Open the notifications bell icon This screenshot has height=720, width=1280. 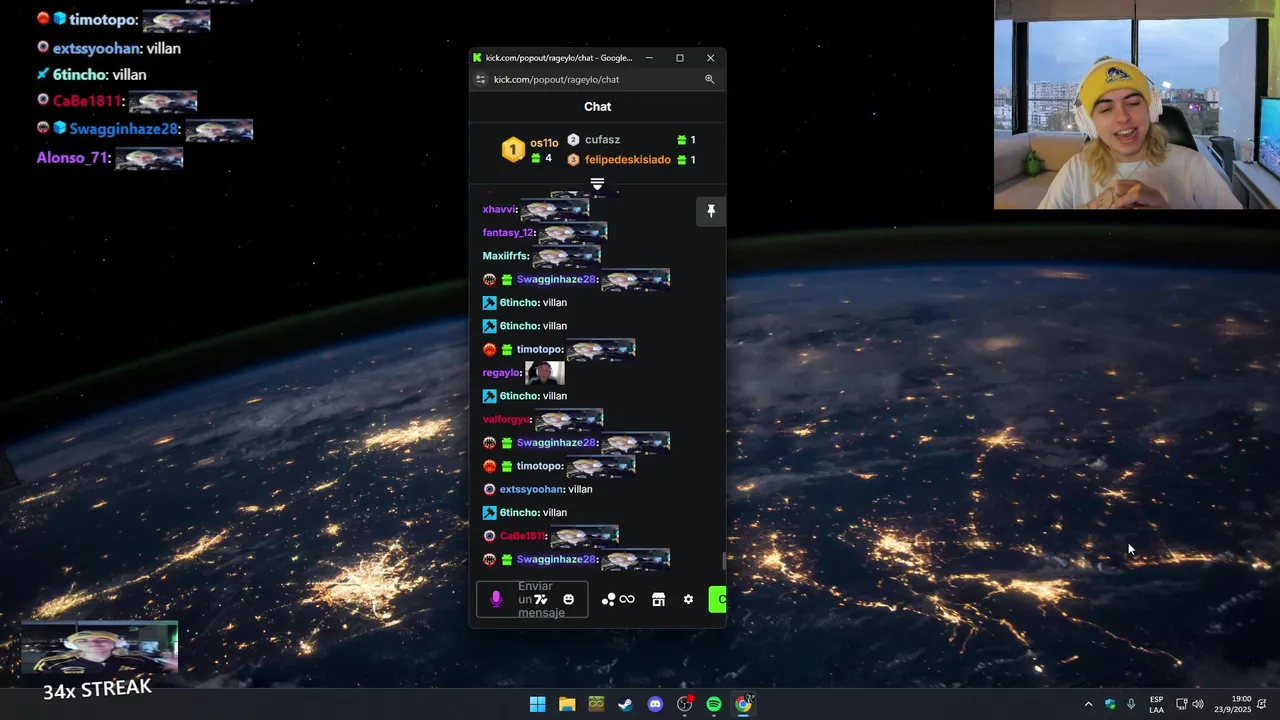pos(1262,704)
